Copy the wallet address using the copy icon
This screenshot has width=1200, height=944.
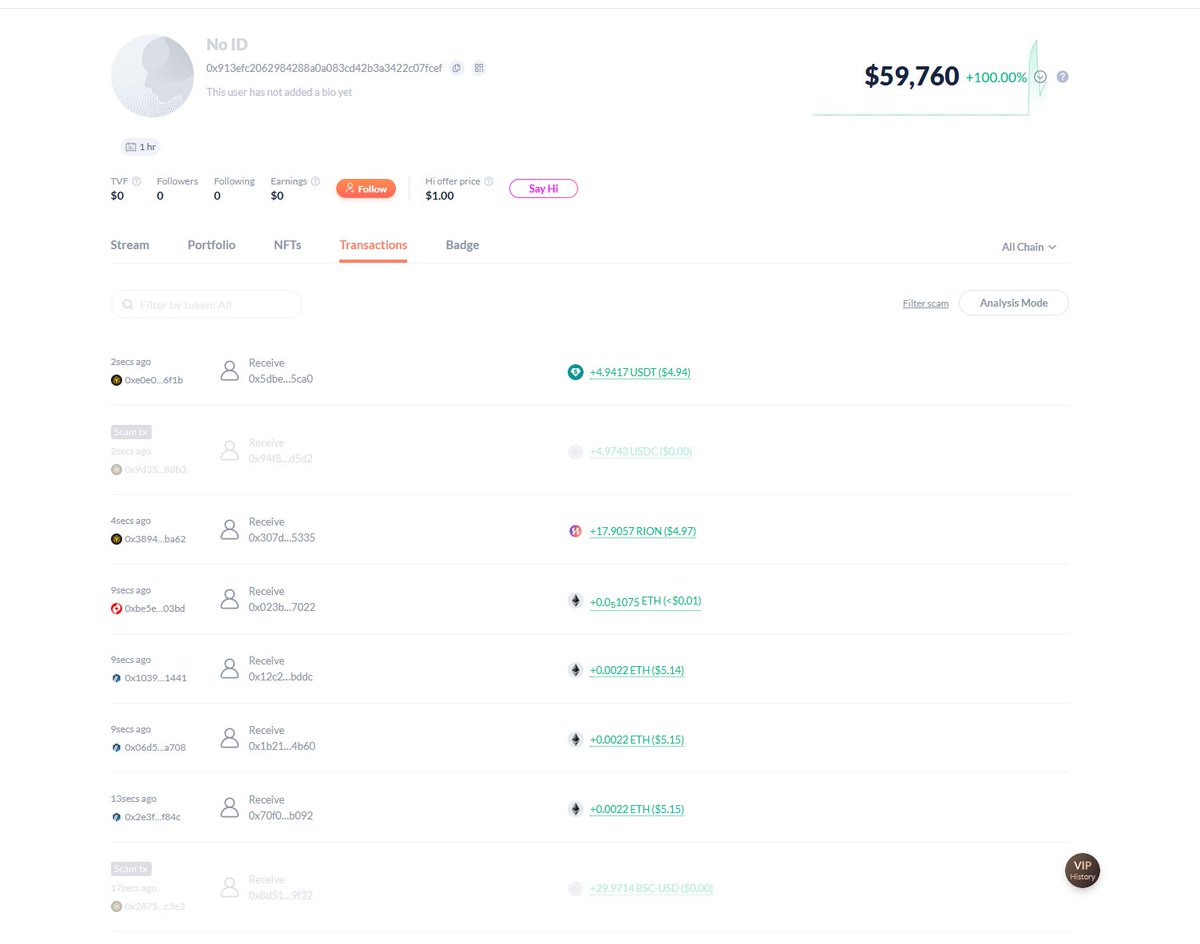click(456, 68)
